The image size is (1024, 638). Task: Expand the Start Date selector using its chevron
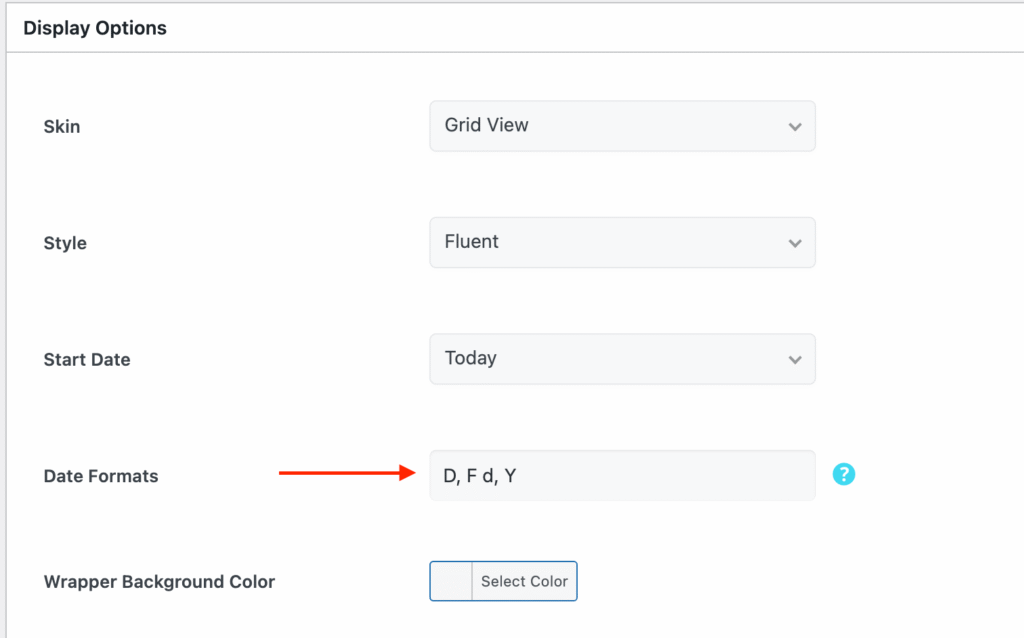tap(795, 359)
